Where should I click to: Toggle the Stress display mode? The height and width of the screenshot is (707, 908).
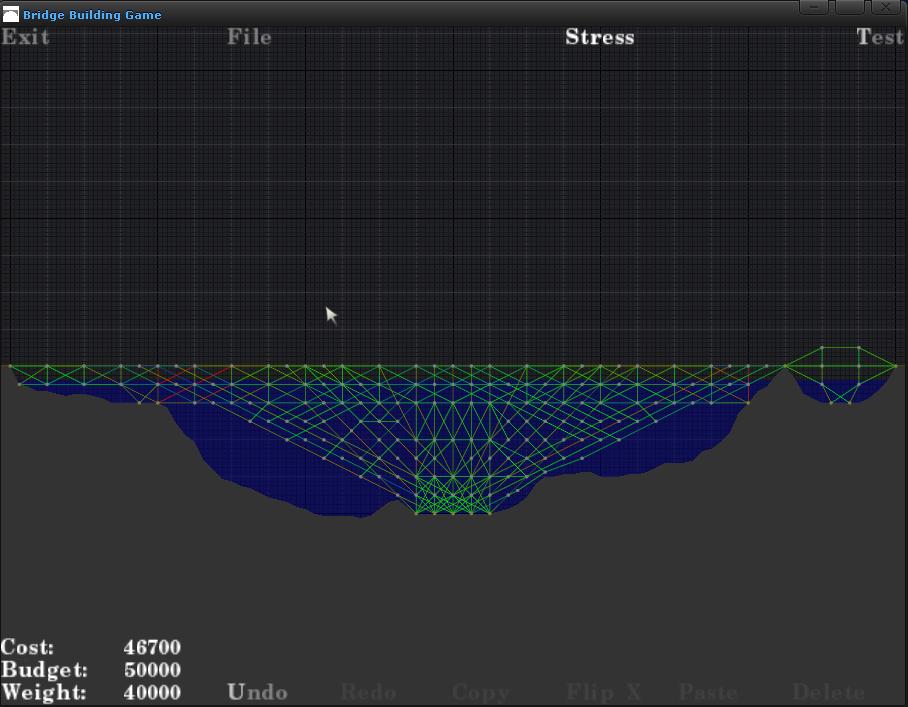coord(599,37)
